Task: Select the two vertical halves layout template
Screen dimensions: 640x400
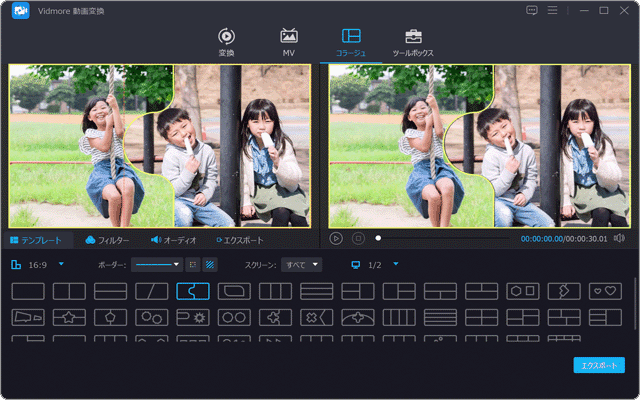Action: pos(69,291)
